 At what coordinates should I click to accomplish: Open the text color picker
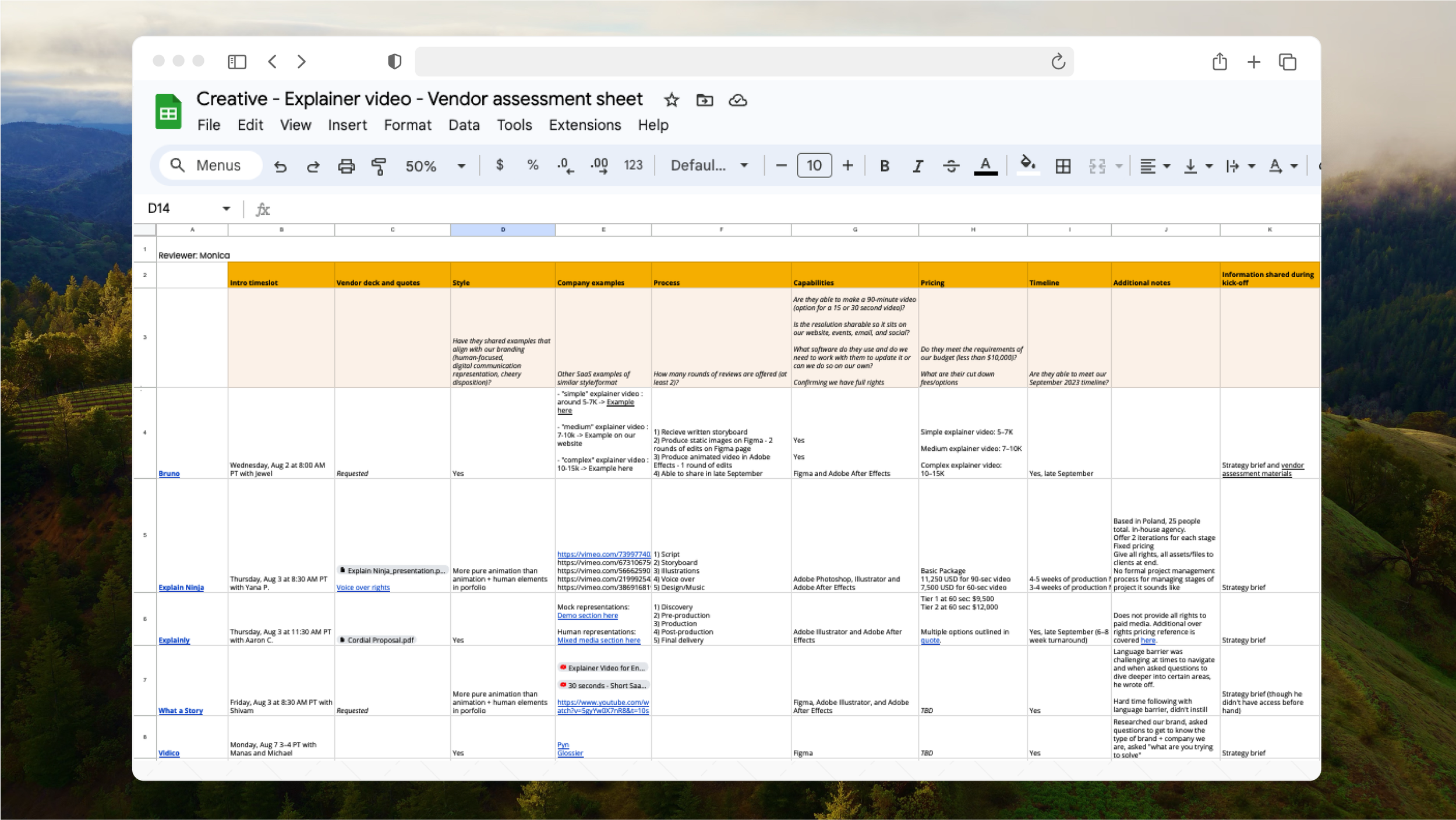tap(985, 166)
